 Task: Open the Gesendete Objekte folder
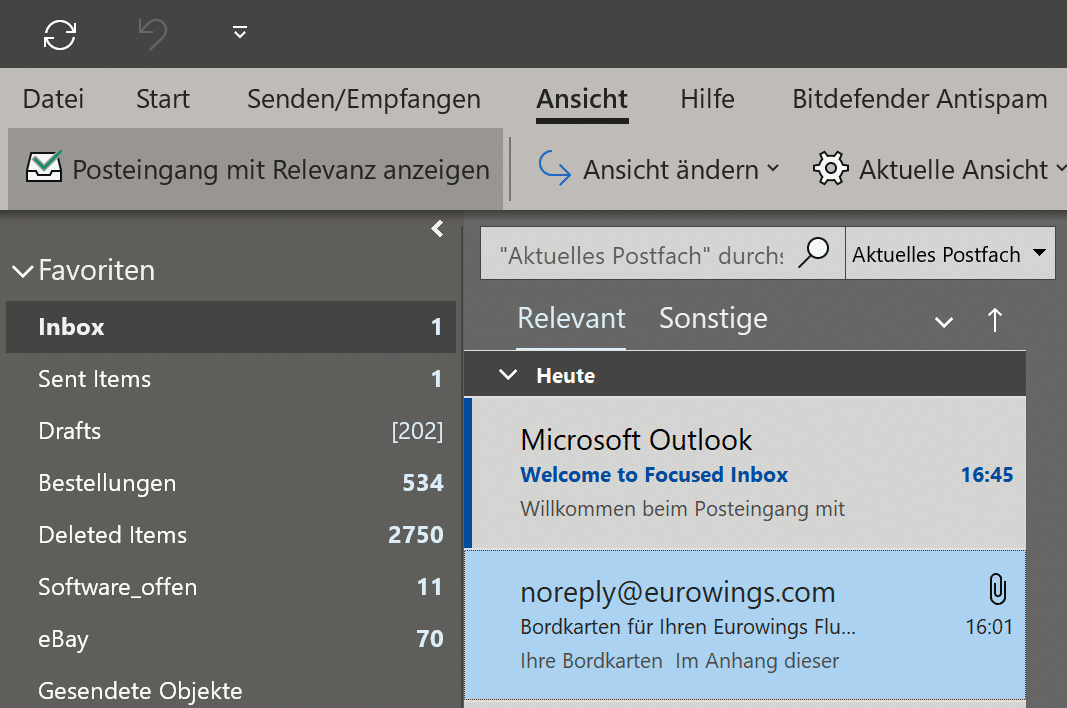pyautogui.click(x=231, y=690)
